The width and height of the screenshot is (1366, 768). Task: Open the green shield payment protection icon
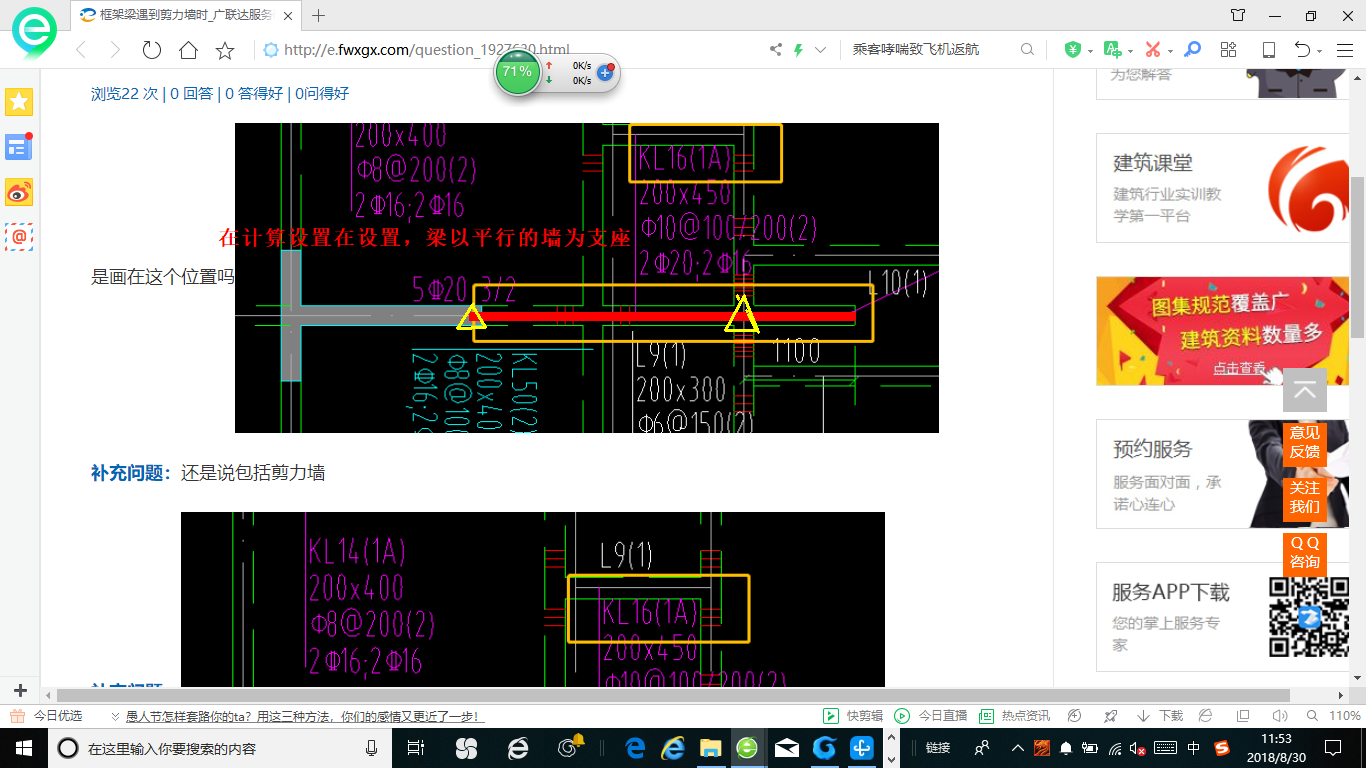[x=1073, y=50]
